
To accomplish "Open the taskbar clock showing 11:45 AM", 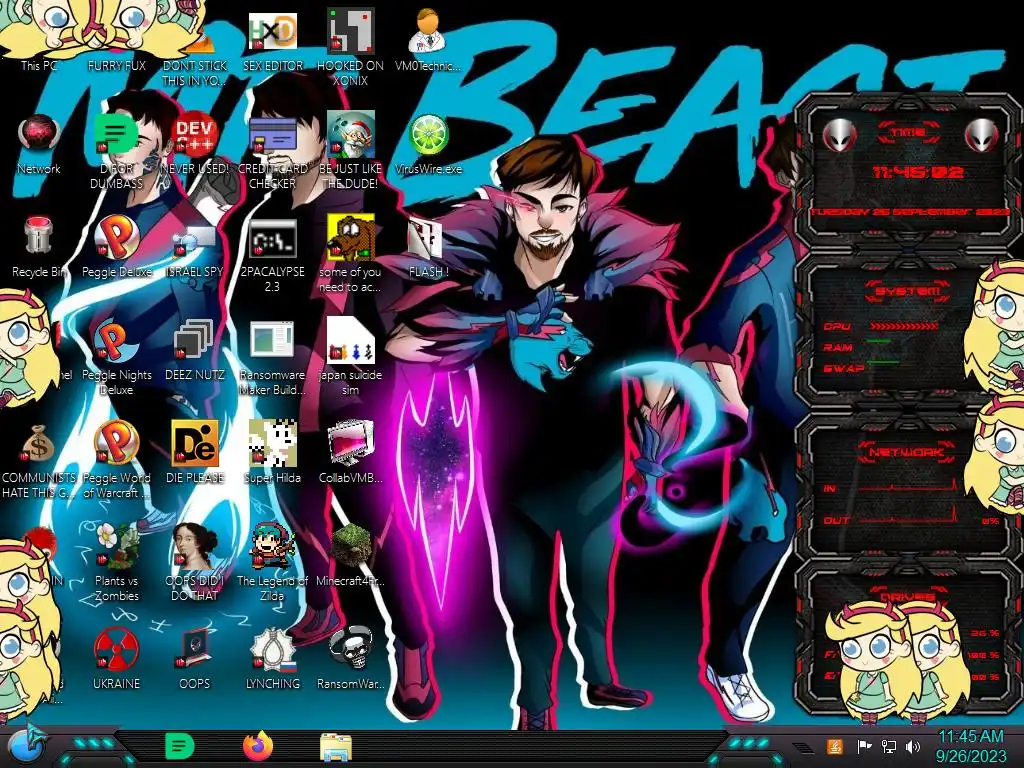I will (971, 746).
